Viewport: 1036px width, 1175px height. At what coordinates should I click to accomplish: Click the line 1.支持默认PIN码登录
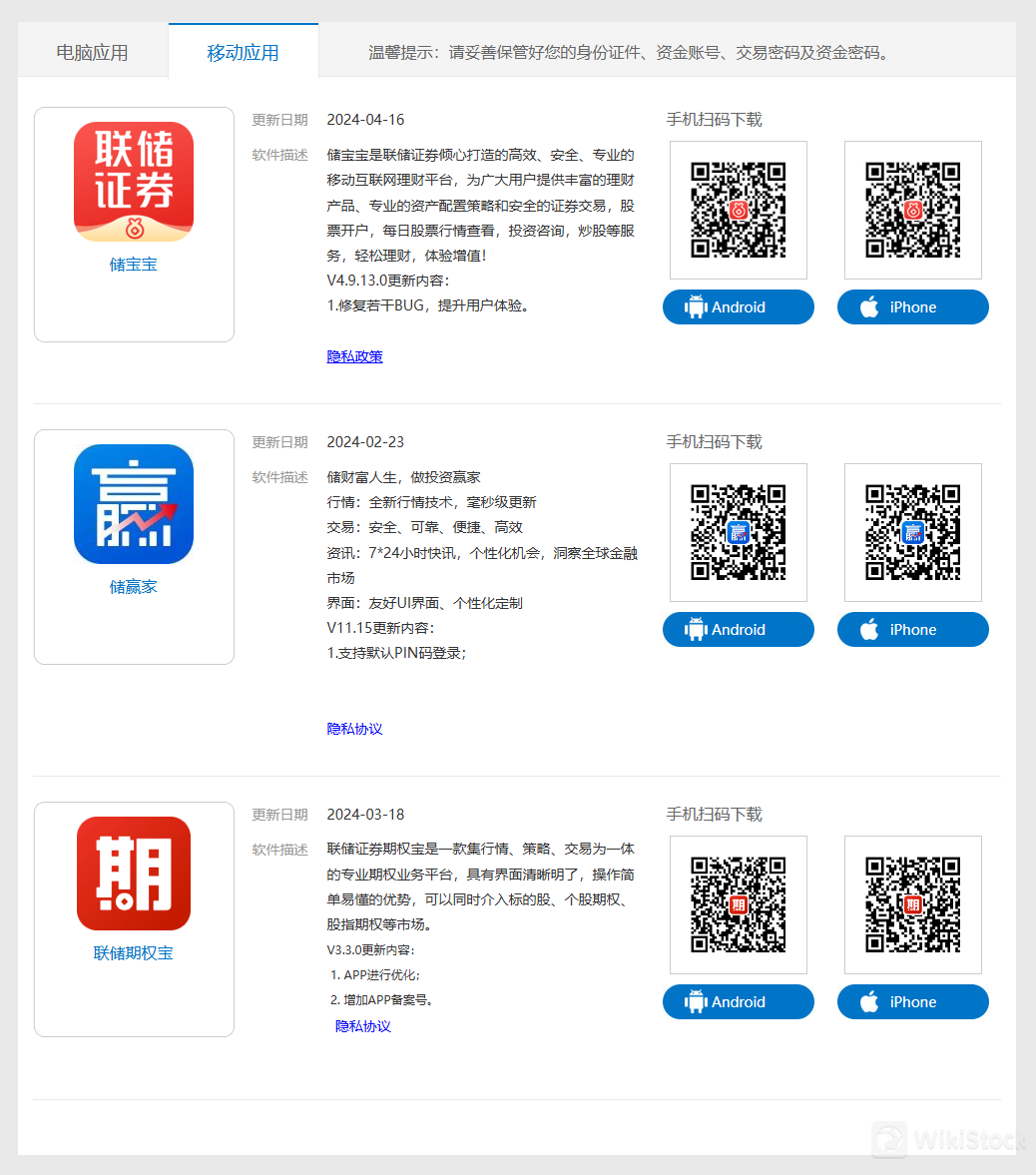click(396, 654)
